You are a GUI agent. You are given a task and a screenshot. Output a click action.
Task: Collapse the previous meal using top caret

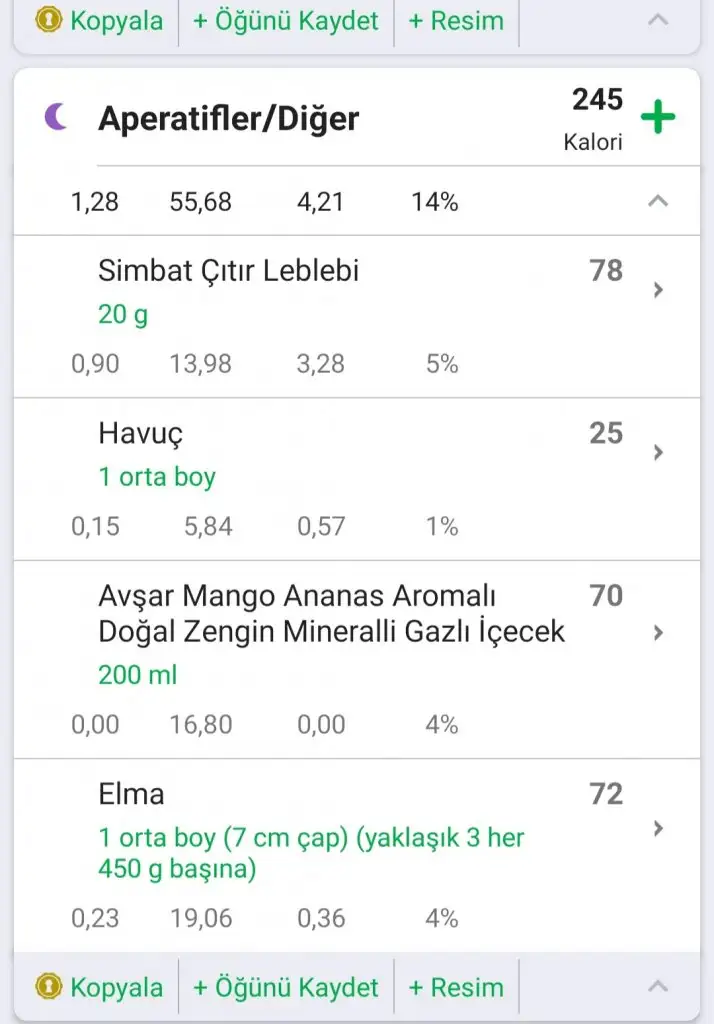click(657, 19)
